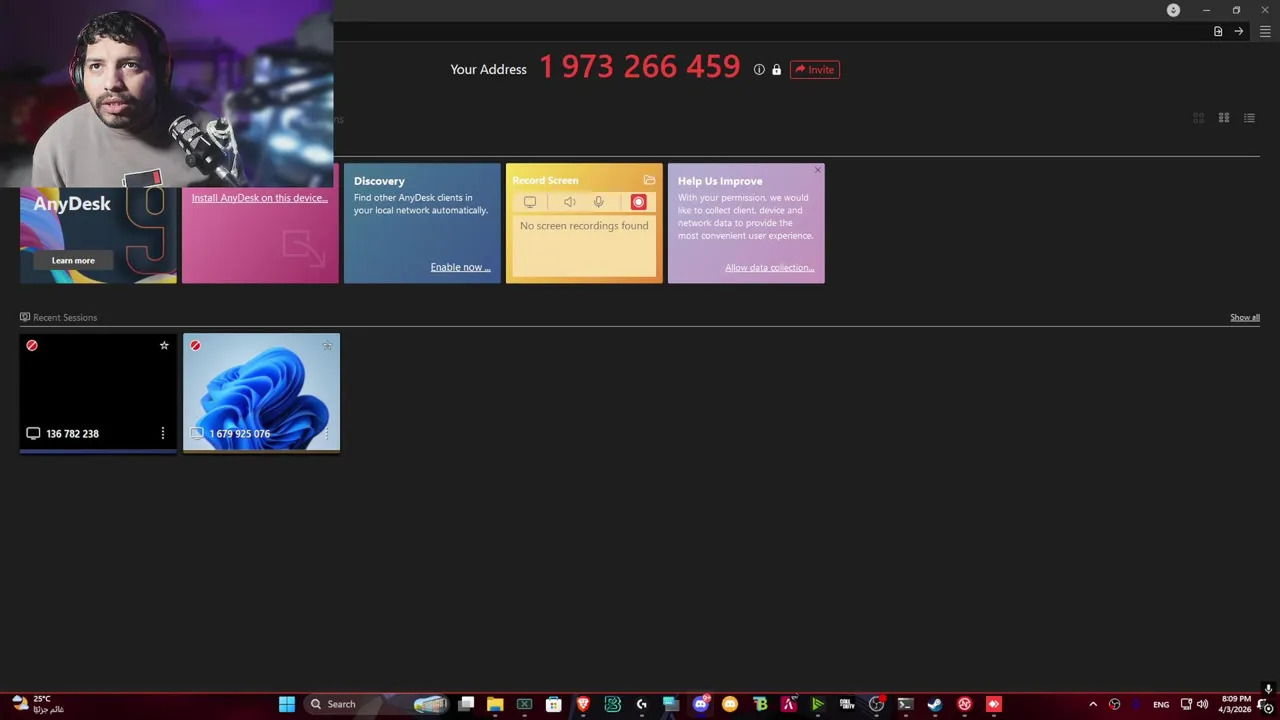Open the volume control in system tray
The width and height of the screenshot is (1280, 720).
(1202, 704)
